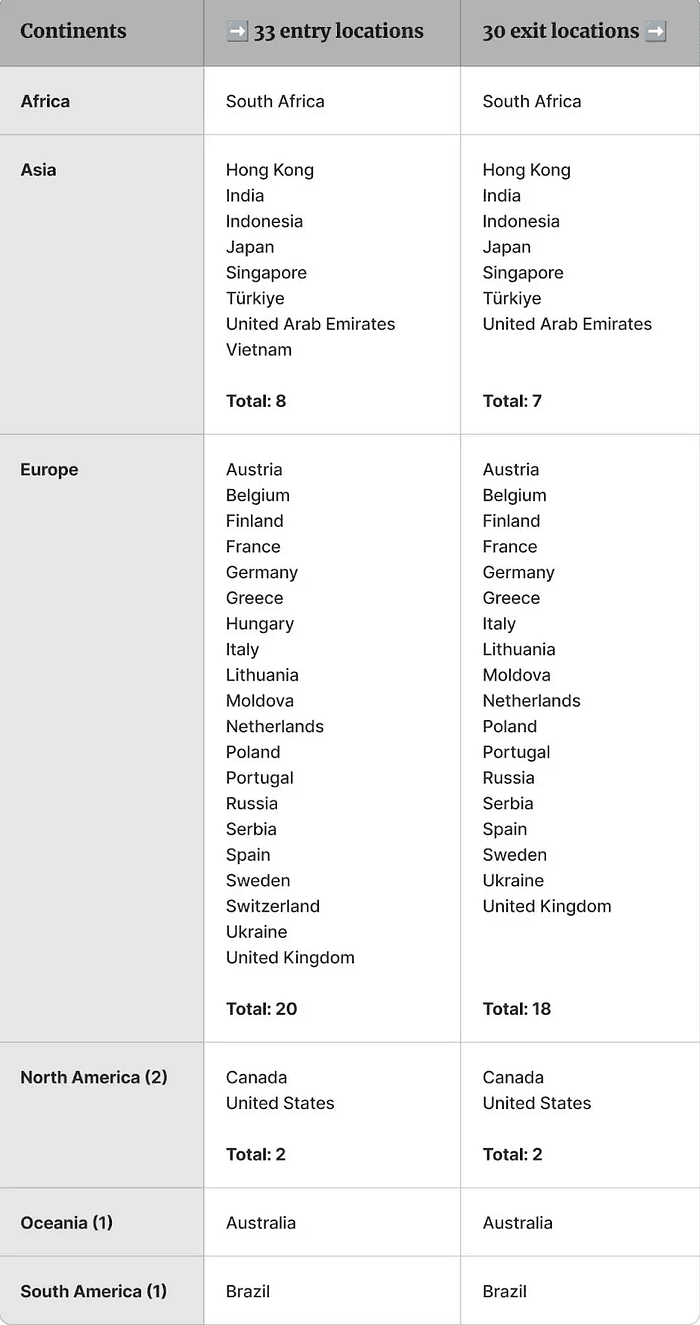Click the 'Oceania (1)' row label
The width and height of the screenshot is (700, 1325).
66,1223
